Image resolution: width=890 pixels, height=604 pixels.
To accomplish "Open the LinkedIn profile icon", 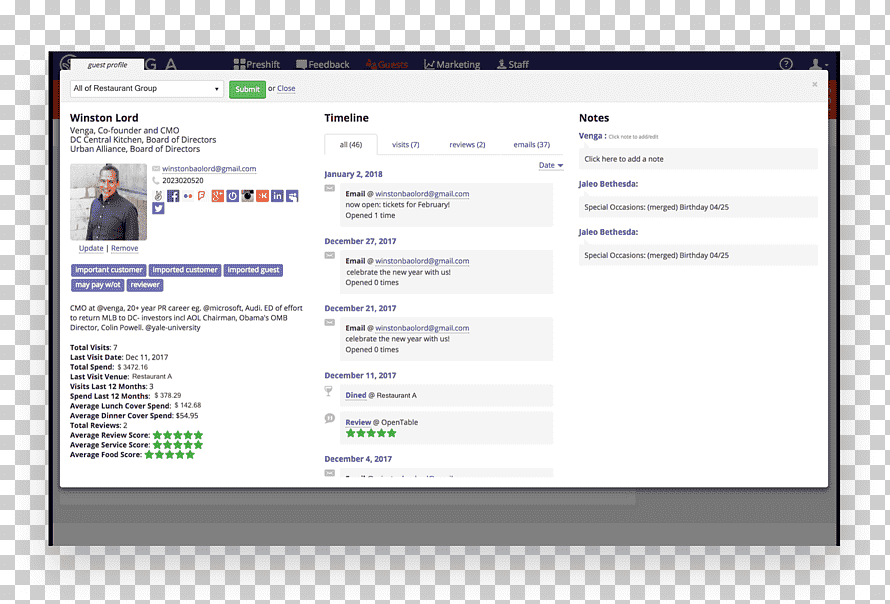I will click(x=277, y=196).
